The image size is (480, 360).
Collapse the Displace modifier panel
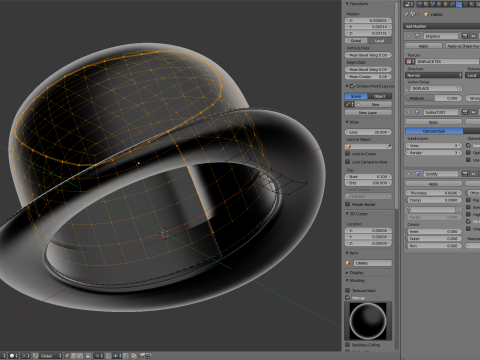[x=409, y=36]
